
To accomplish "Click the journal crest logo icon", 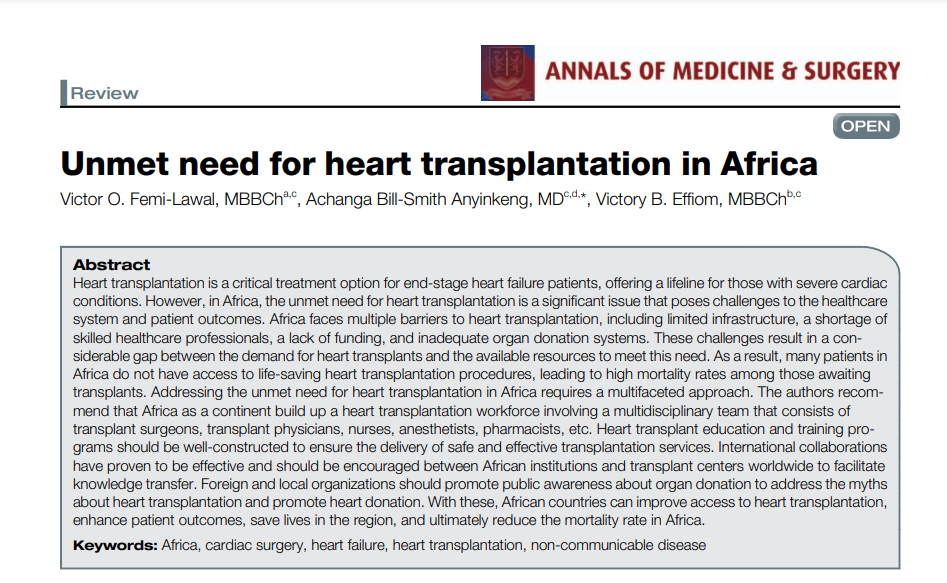I will click(x=508, y=73).
